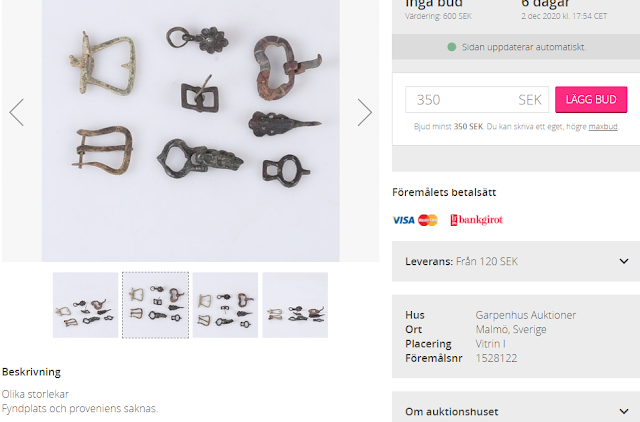Click the Visa payment logo
Screen dimensions: 640x422
tap(403, 220)
